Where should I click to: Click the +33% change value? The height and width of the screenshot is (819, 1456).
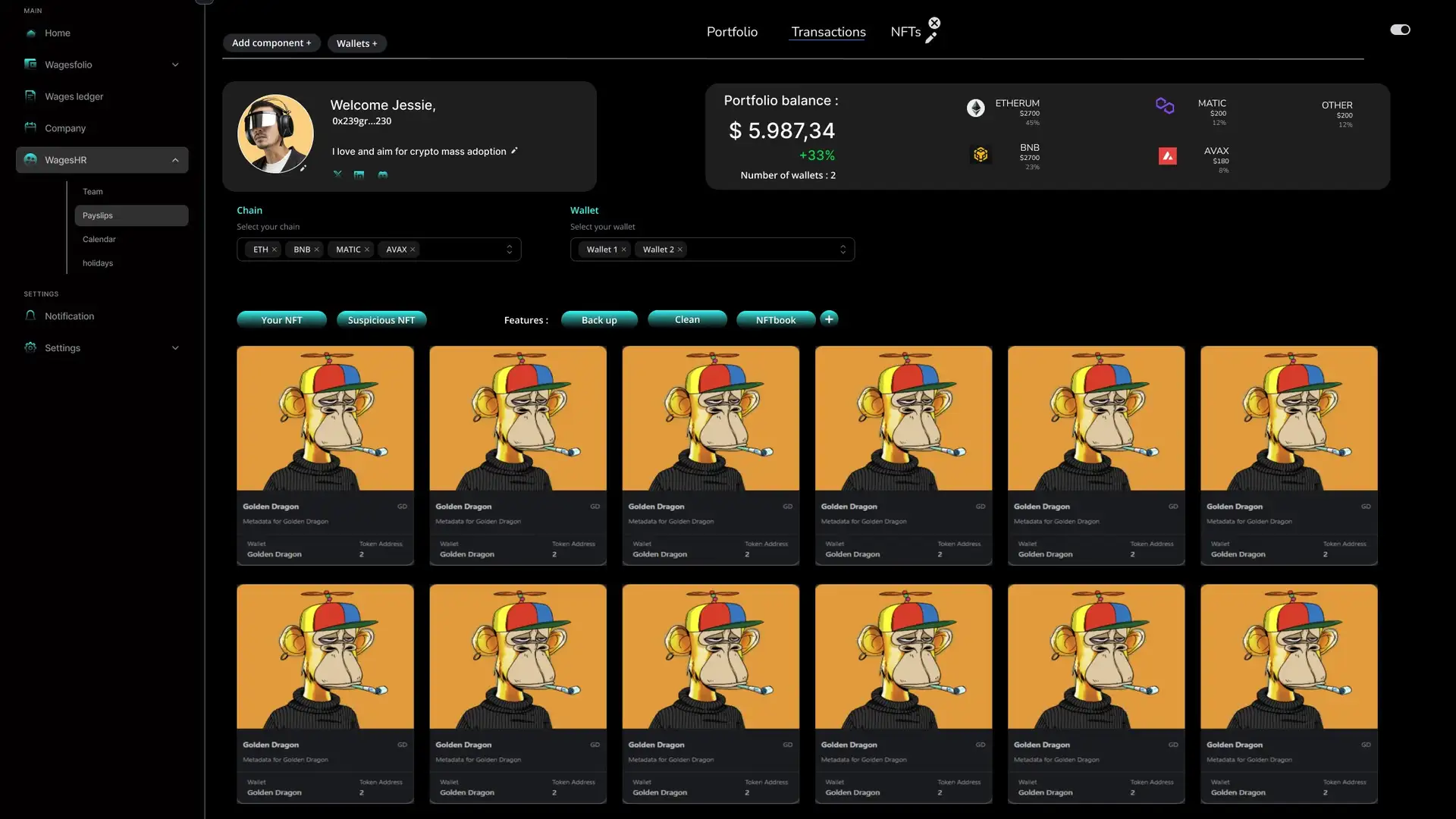click(817, 155)
